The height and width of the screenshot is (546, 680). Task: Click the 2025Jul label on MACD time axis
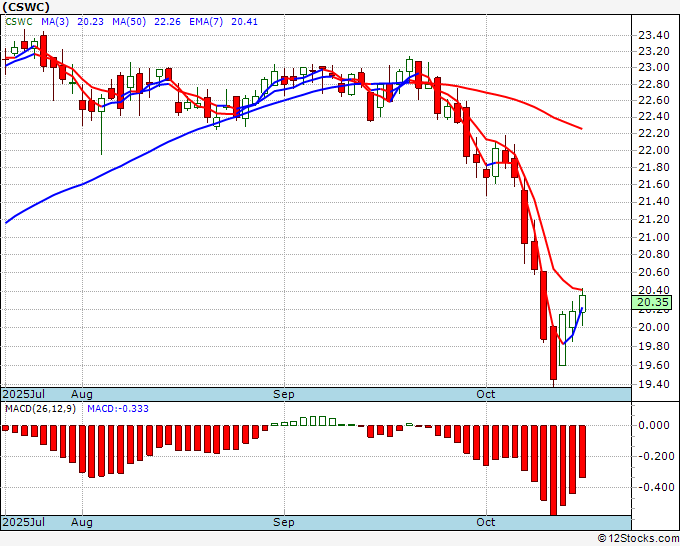[24, 522]
